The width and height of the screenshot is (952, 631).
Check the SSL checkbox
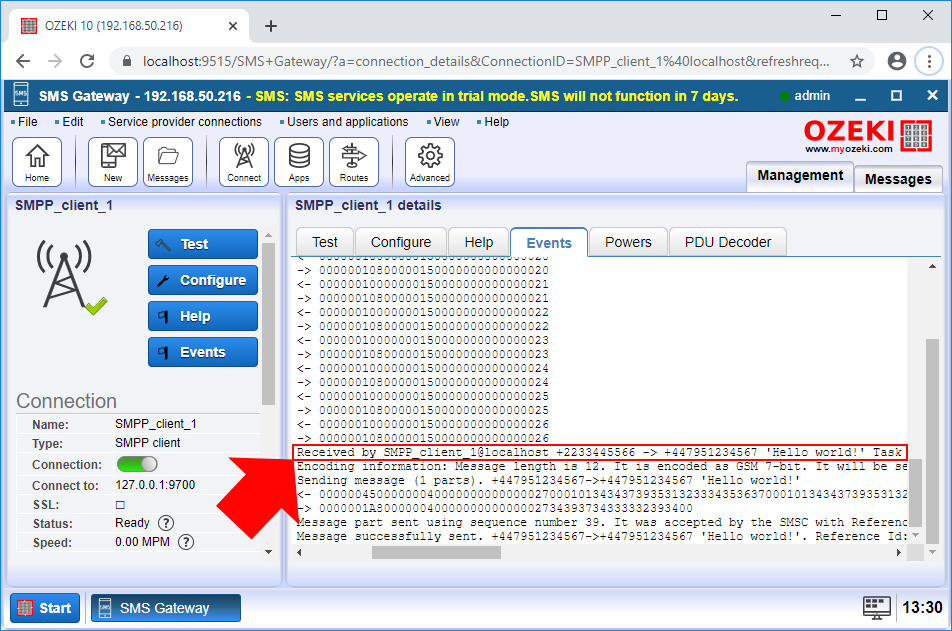(x=120, y=505)
